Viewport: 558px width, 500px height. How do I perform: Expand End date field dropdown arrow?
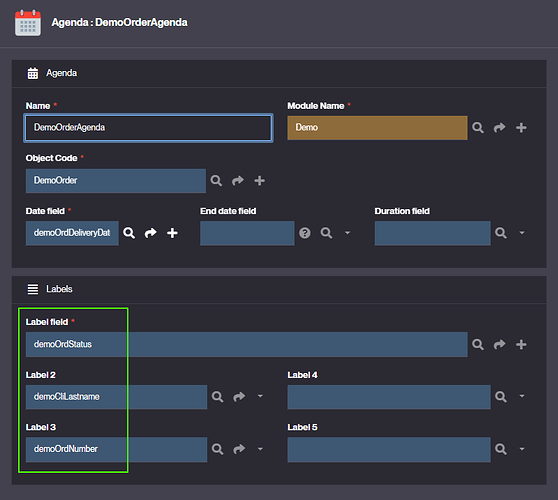[347, 233]
